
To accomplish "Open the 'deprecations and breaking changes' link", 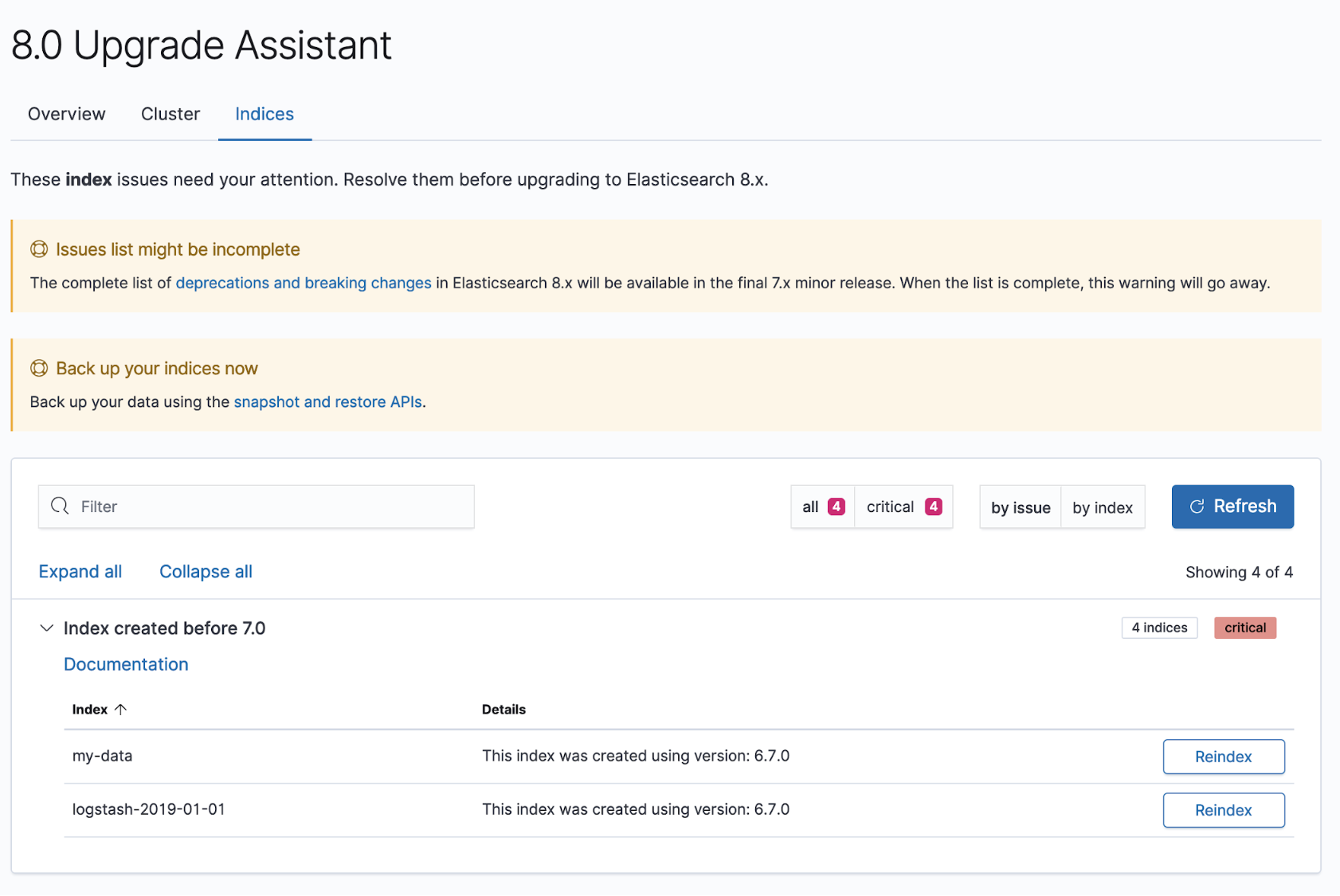I will pyautogui.click(x=304, y=283).
